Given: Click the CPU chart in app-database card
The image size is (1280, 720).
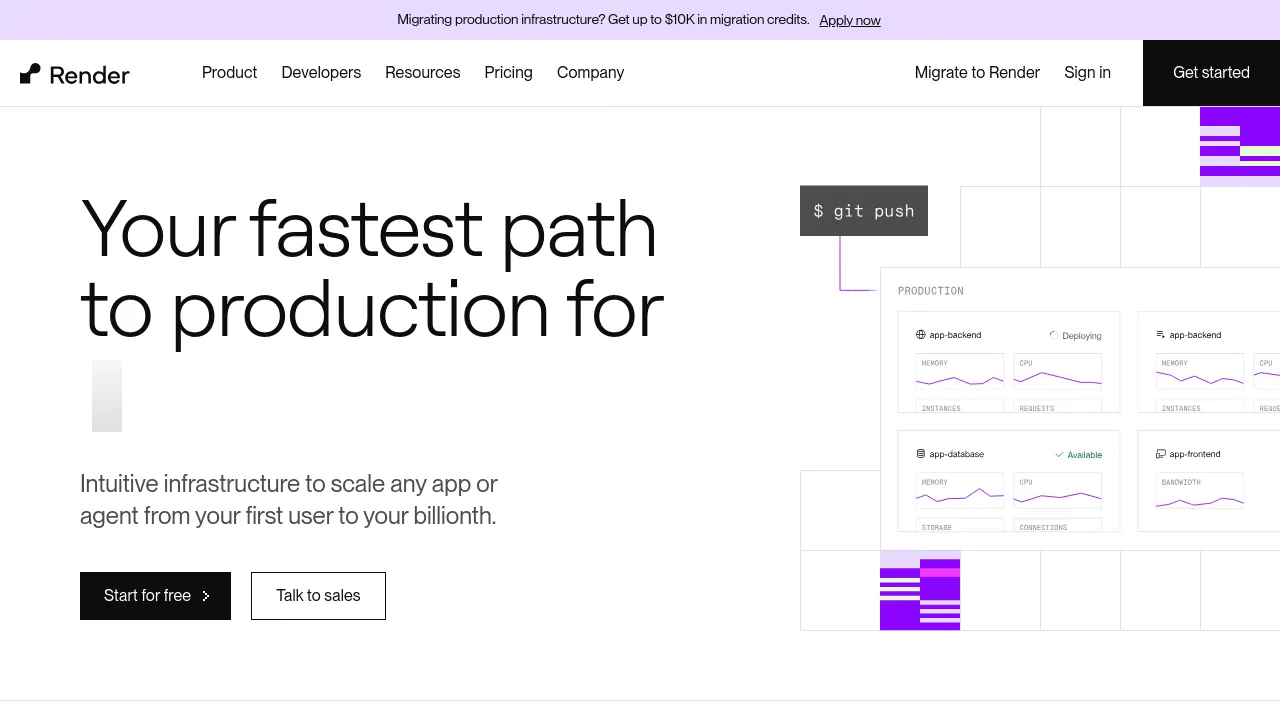Looking at the screenshot, I should 1058,490.
